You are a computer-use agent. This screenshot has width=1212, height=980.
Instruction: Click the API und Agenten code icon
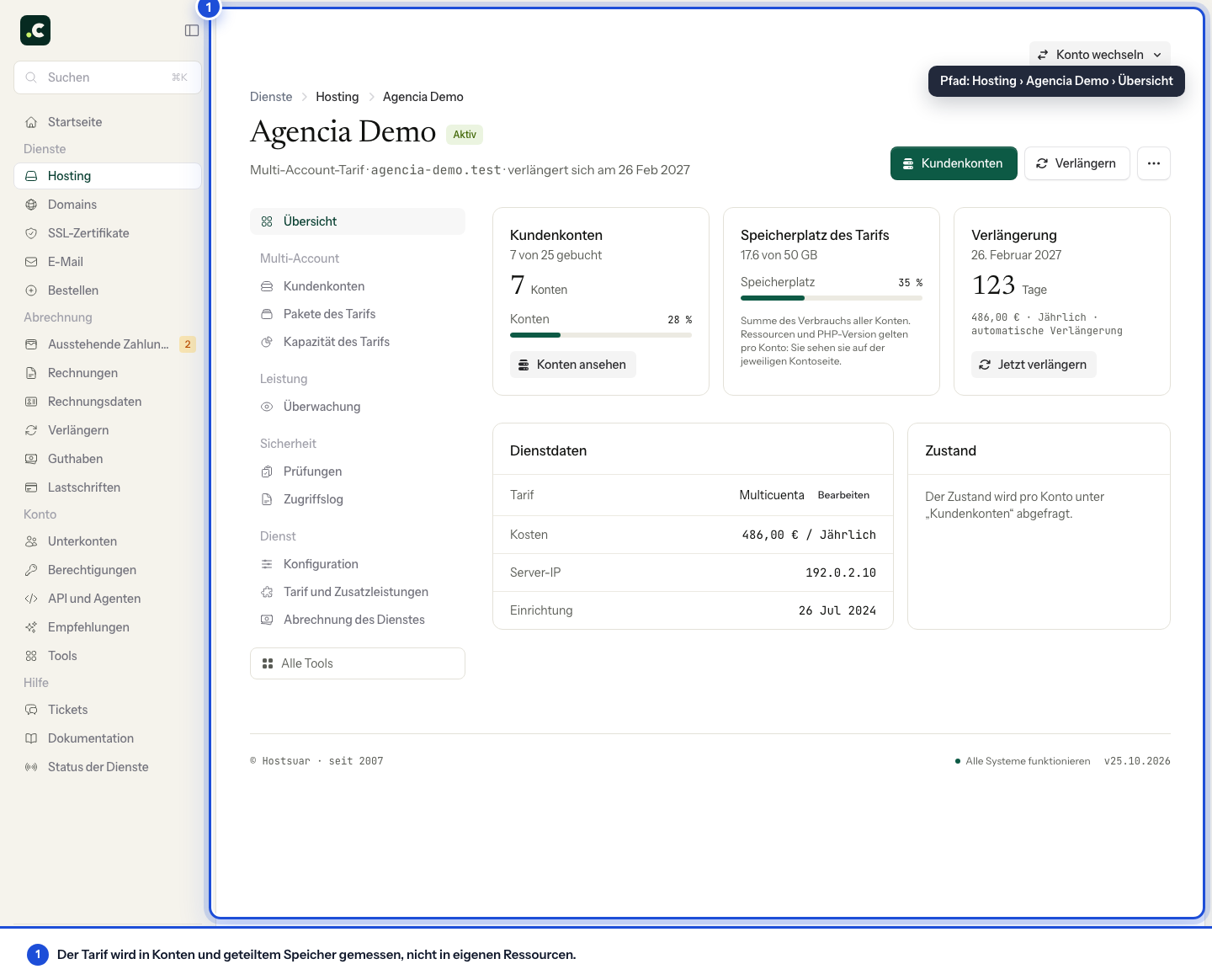[x=31, y=599]
